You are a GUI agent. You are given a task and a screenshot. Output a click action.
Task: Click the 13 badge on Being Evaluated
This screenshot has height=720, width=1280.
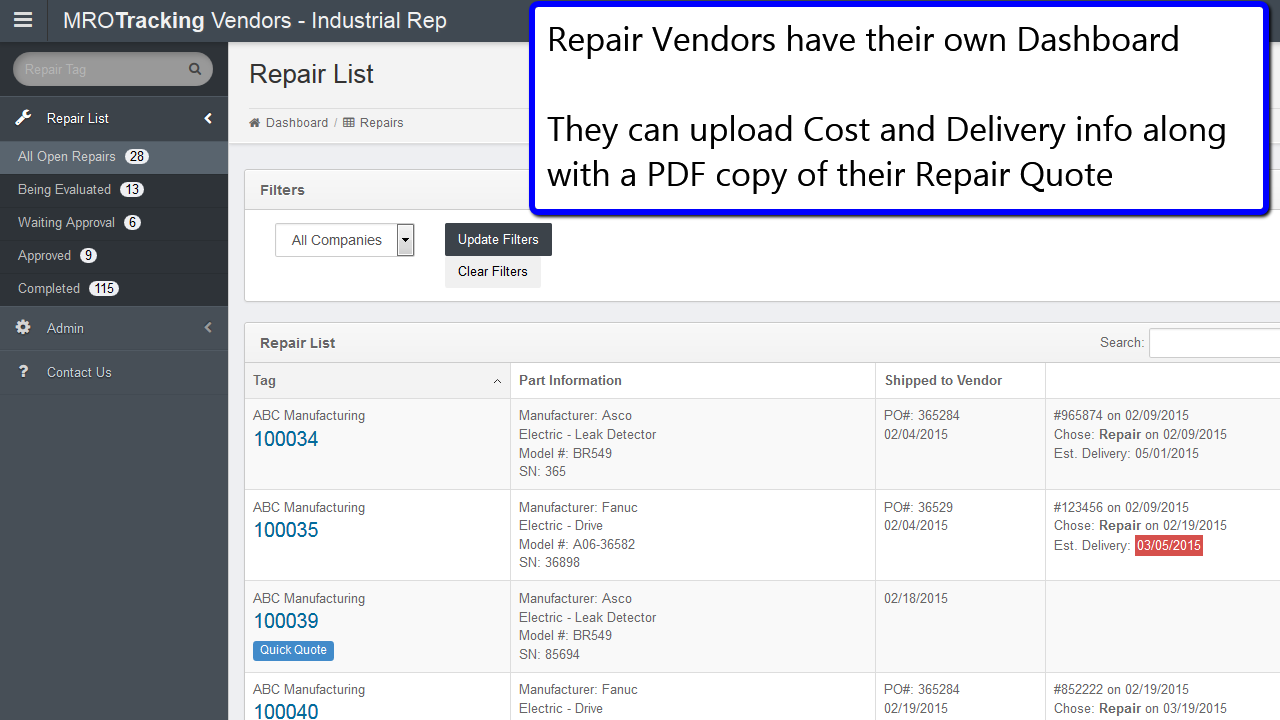132,189
